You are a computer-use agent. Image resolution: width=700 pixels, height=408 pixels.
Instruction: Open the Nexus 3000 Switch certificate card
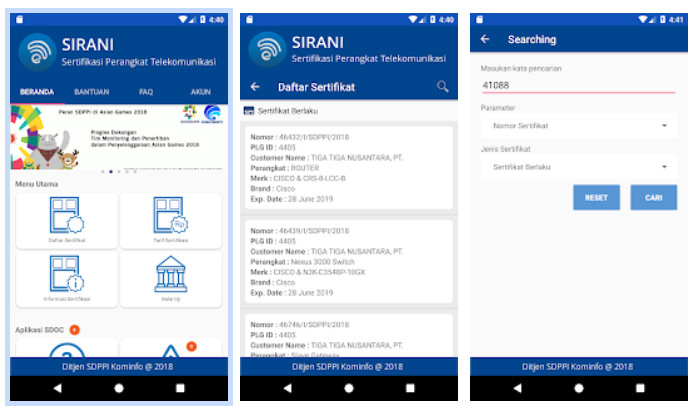tap(347, 262)
